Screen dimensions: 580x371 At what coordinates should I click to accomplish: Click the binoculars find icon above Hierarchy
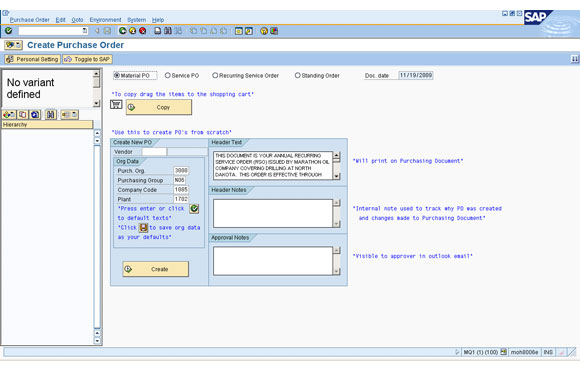pos(50,115)
